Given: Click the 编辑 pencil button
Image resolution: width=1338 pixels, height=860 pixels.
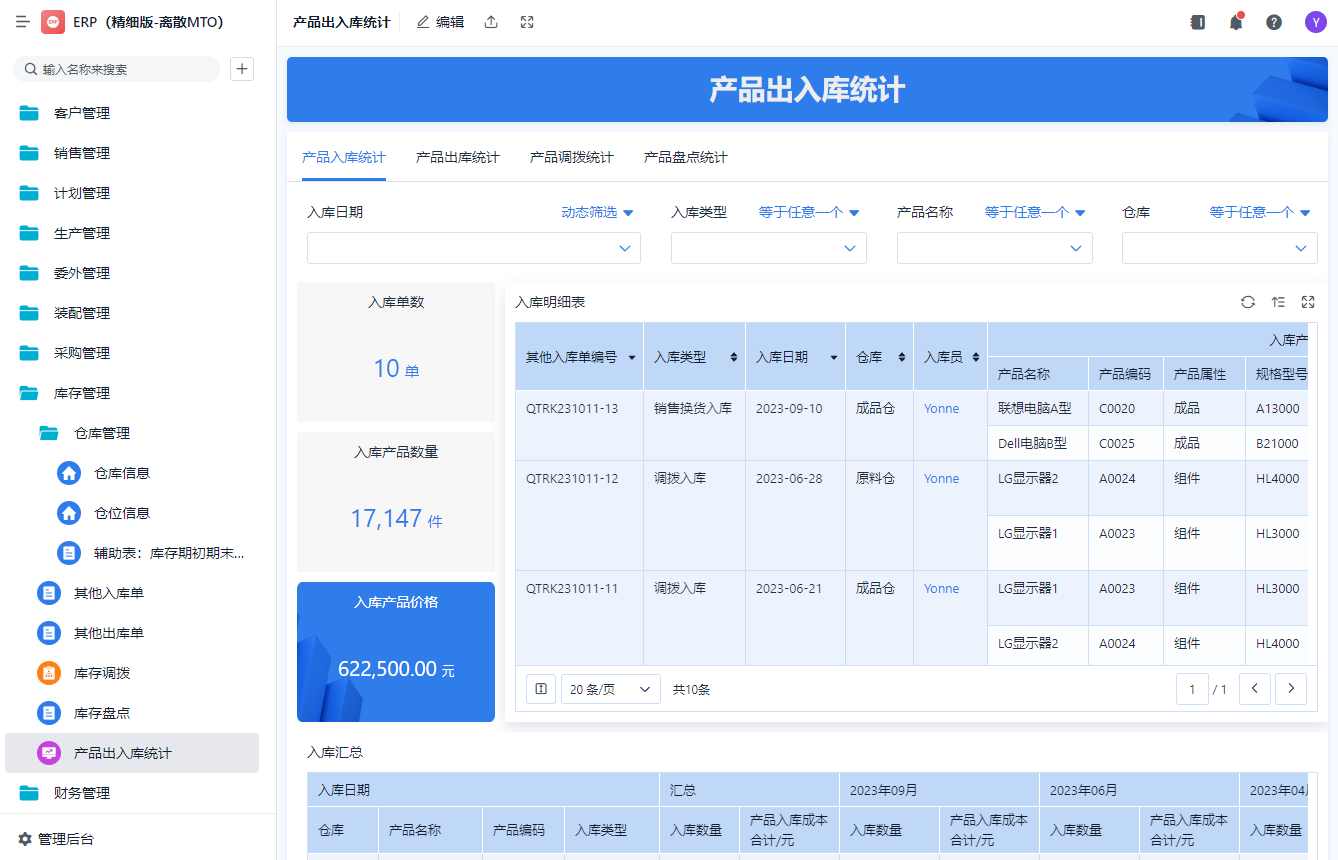Looking at the screenshot, I should (440, 22).
